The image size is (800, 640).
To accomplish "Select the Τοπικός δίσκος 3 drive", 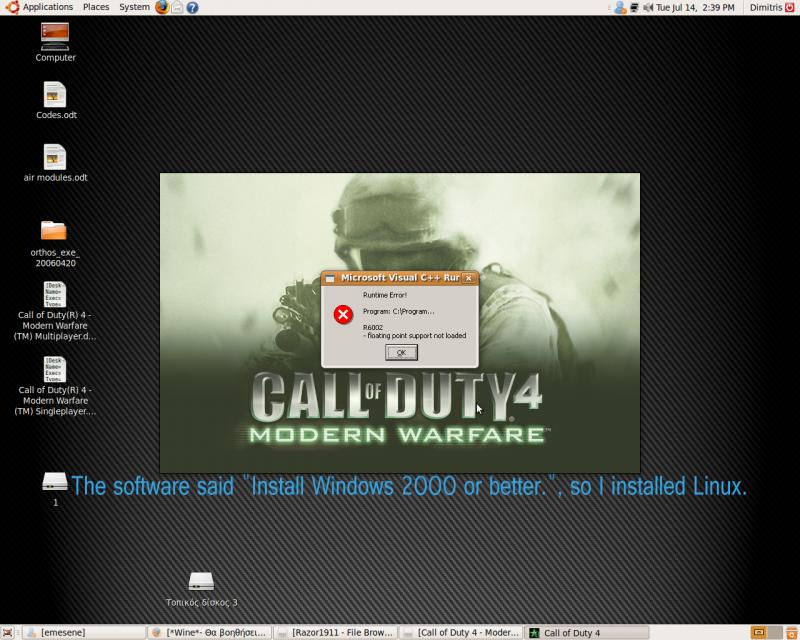I will coord(202,589).
